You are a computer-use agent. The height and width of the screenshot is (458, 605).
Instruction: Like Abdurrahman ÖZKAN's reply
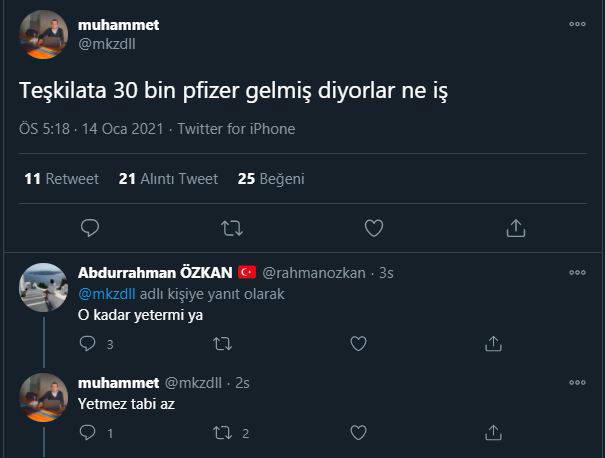pos(358,343)
